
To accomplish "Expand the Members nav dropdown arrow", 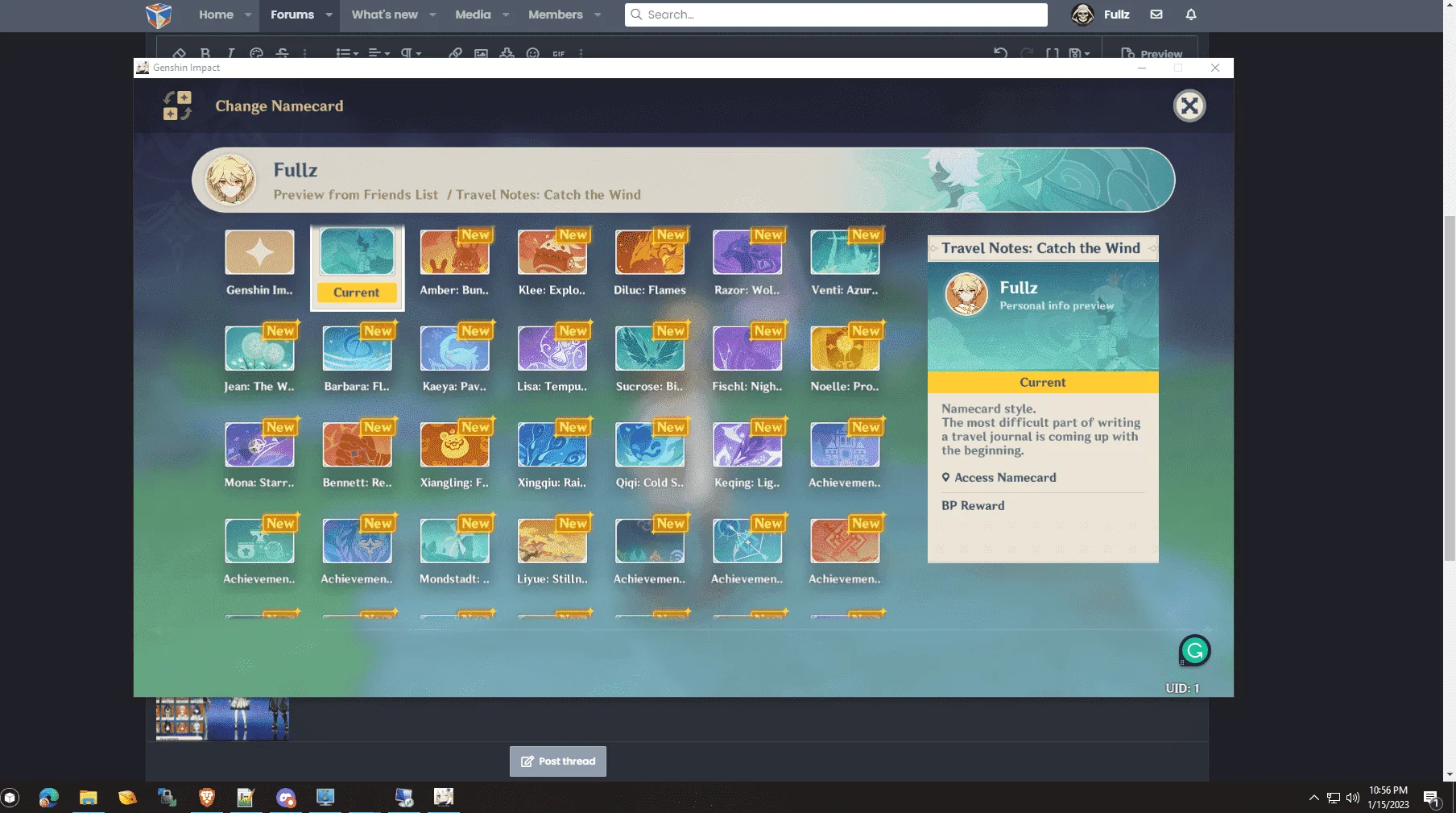I will tap(598, 15).
